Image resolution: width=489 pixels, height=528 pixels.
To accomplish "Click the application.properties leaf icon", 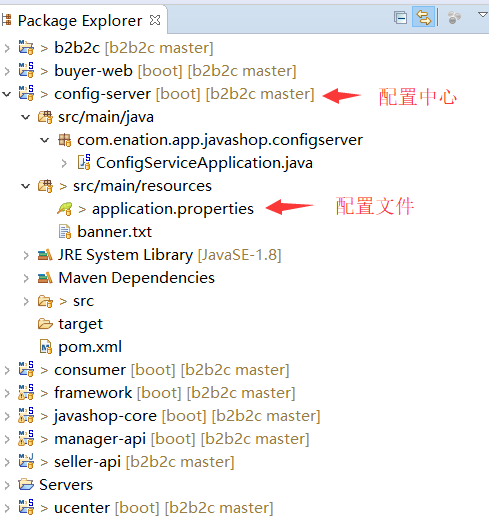I will 64,209.
